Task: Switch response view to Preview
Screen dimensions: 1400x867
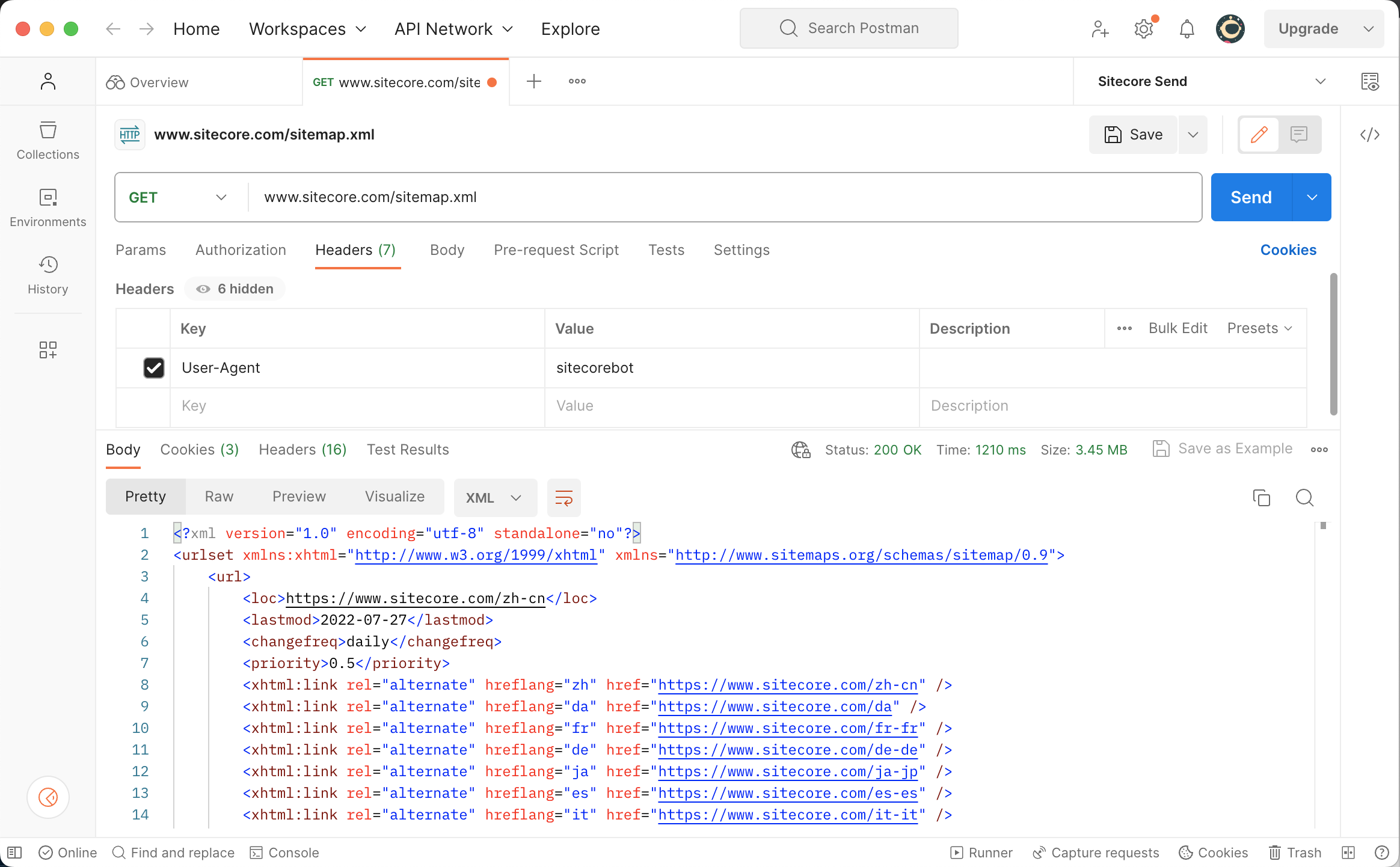Action: (299, 497)
